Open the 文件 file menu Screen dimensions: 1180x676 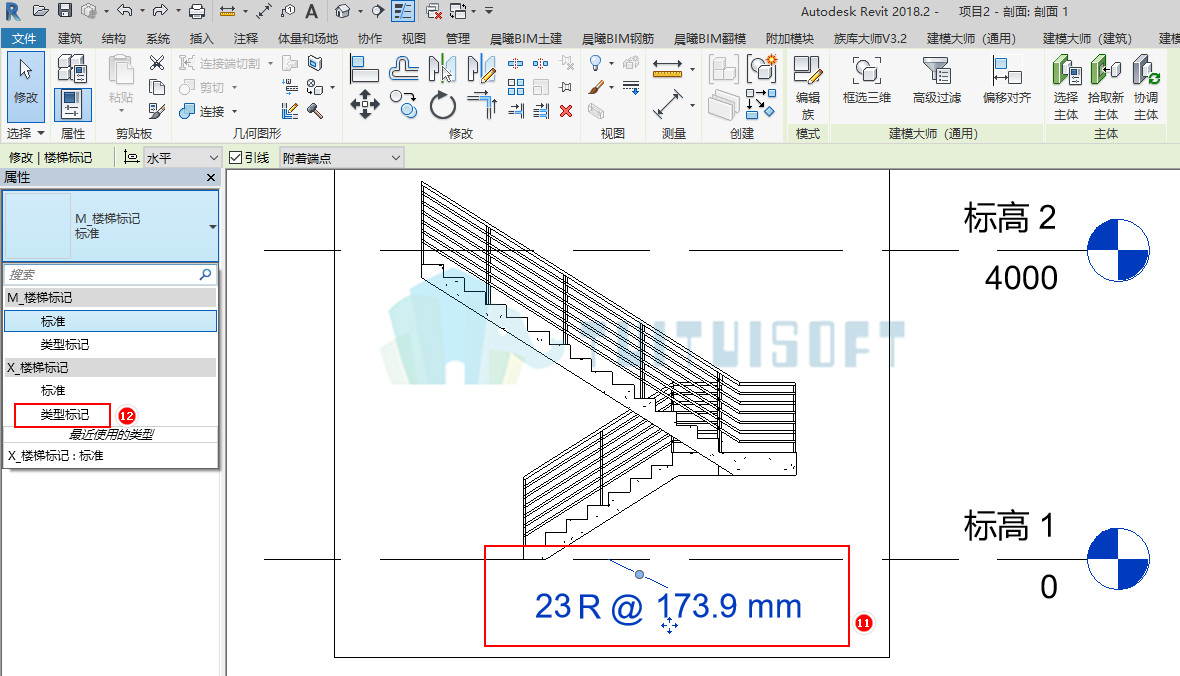click(23, 38)
